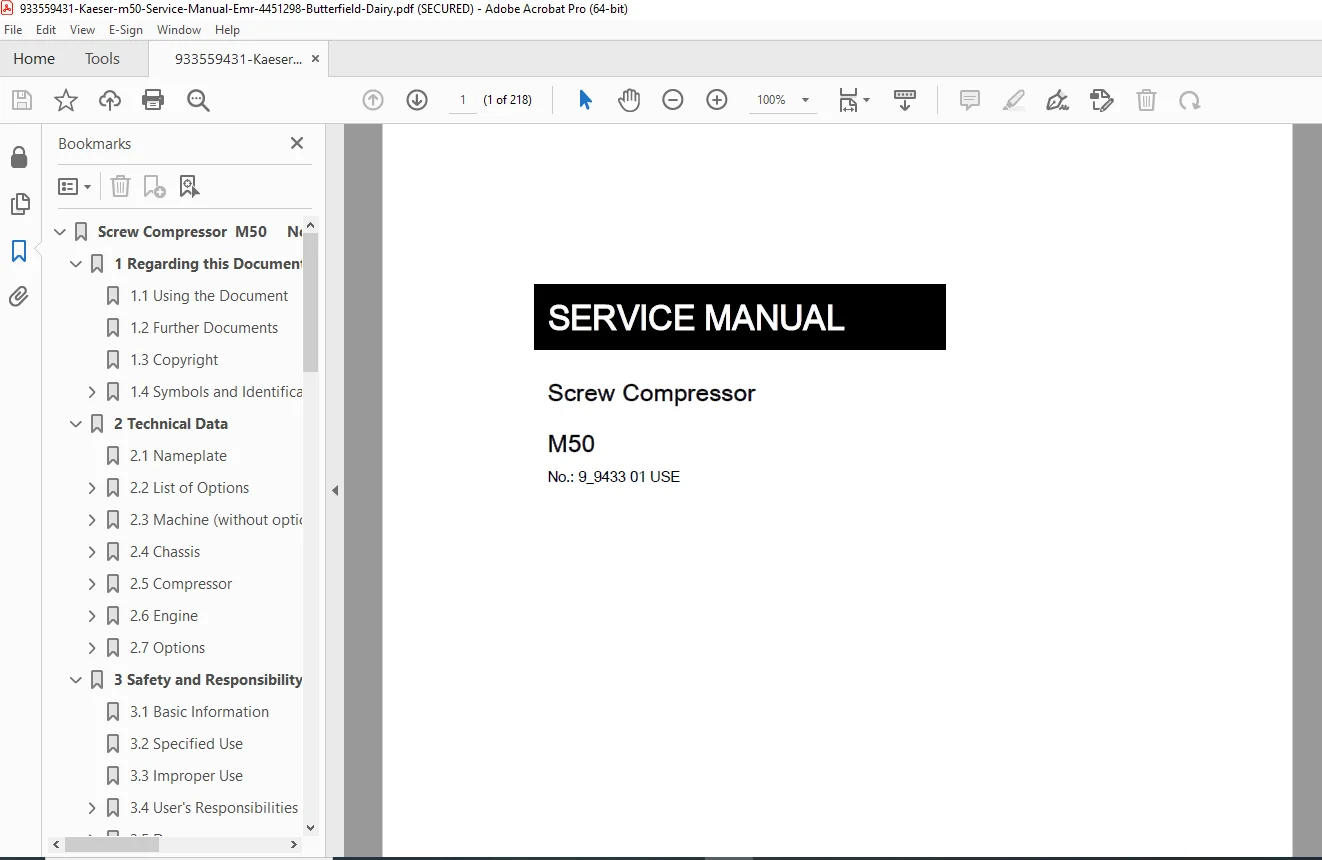Open the File menu

click(x=13, y=30)
